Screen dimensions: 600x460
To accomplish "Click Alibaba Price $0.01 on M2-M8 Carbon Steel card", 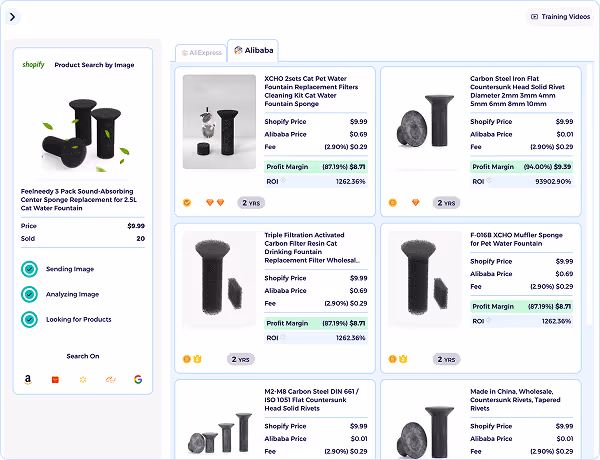I will (x=316, y=439).
